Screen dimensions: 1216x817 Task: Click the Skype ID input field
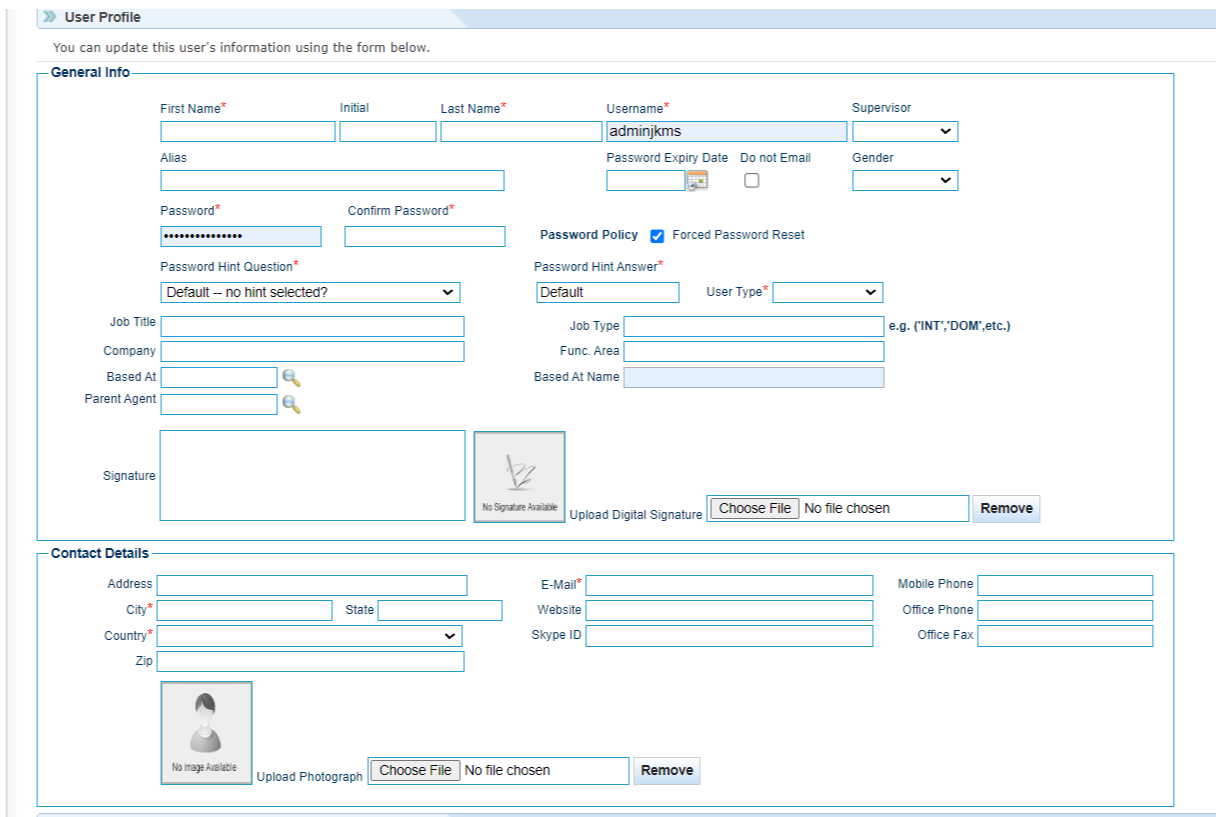[729, 636]
